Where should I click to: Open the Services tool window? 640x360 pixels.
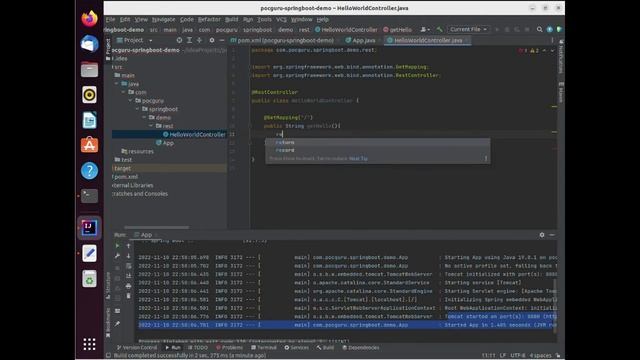(296, 347)
